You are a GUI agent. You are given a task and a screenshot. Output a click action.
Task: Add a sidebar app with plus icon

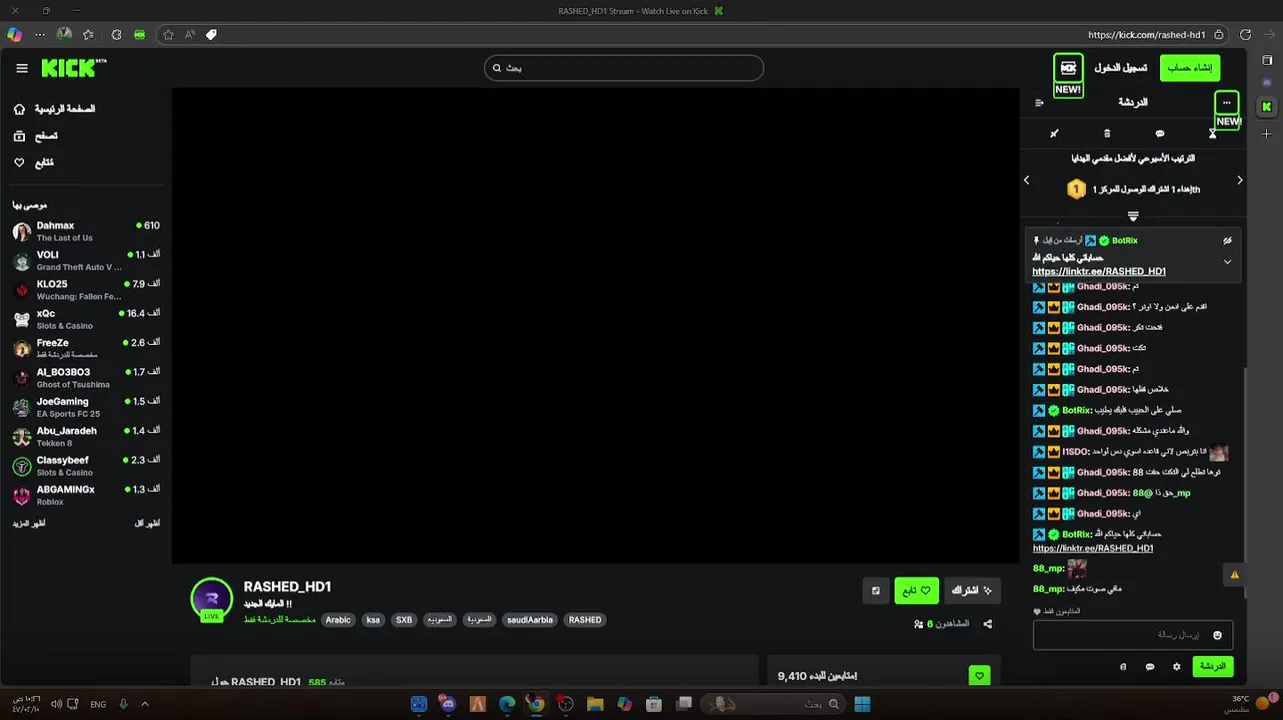tap(1267, 133)
